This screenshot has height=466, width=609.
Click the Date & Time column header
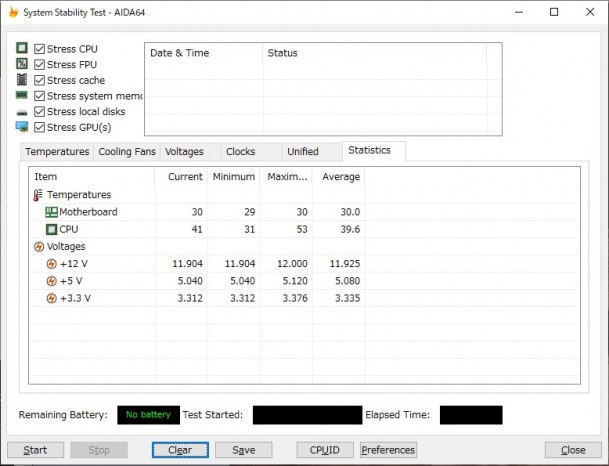pyautogui.click(x=180, y=53)
